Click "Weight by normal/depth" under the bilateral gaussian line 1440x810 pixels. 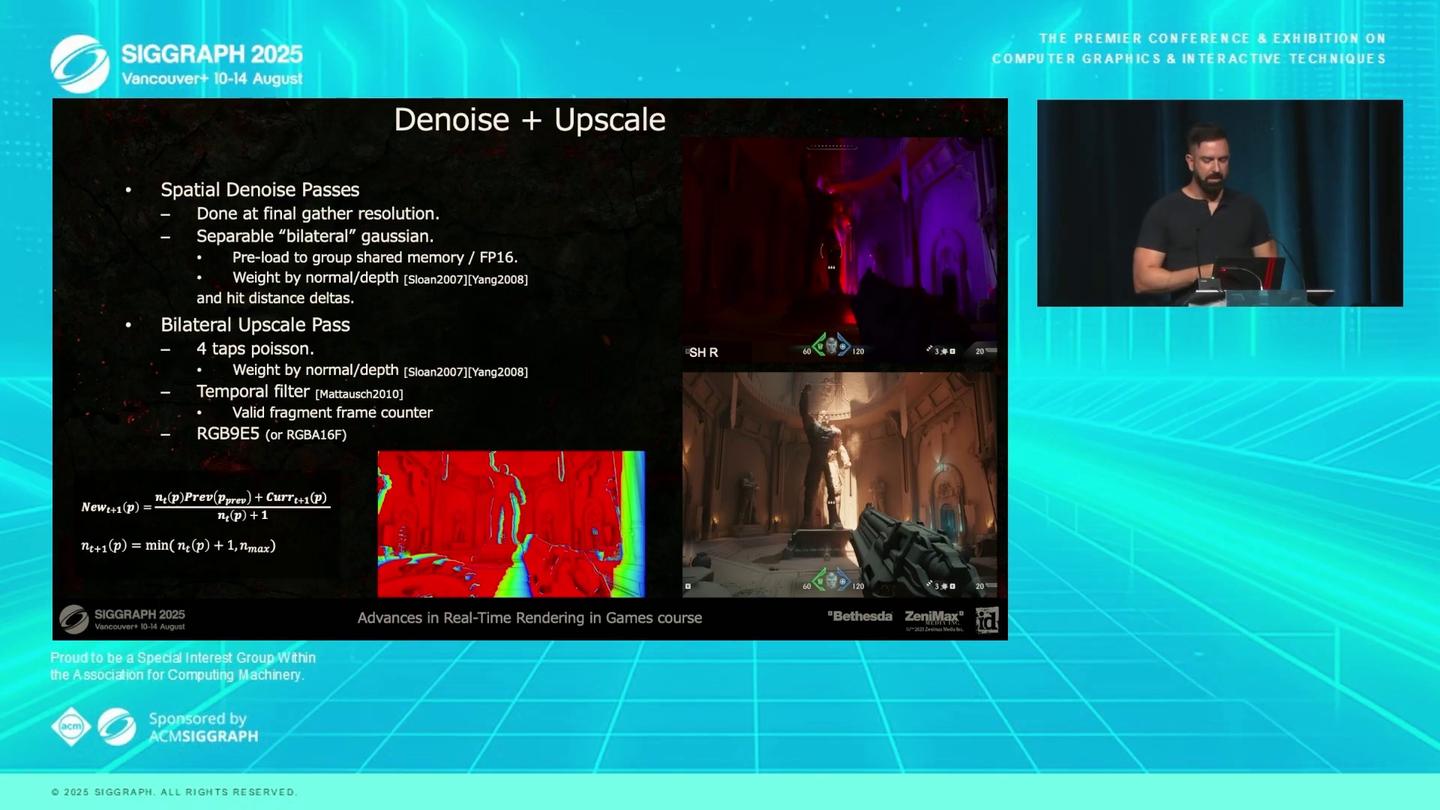(x=315, y=278)
